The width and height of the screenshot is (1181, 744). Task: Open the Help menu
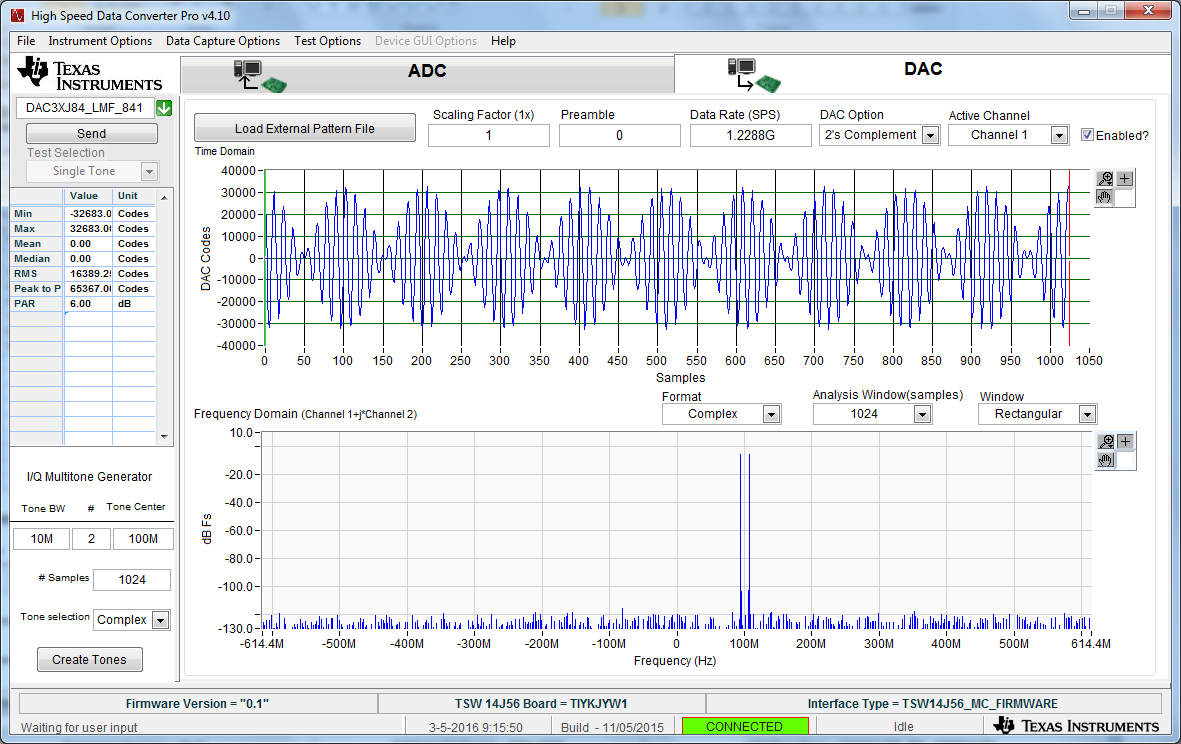click(503, 41)
